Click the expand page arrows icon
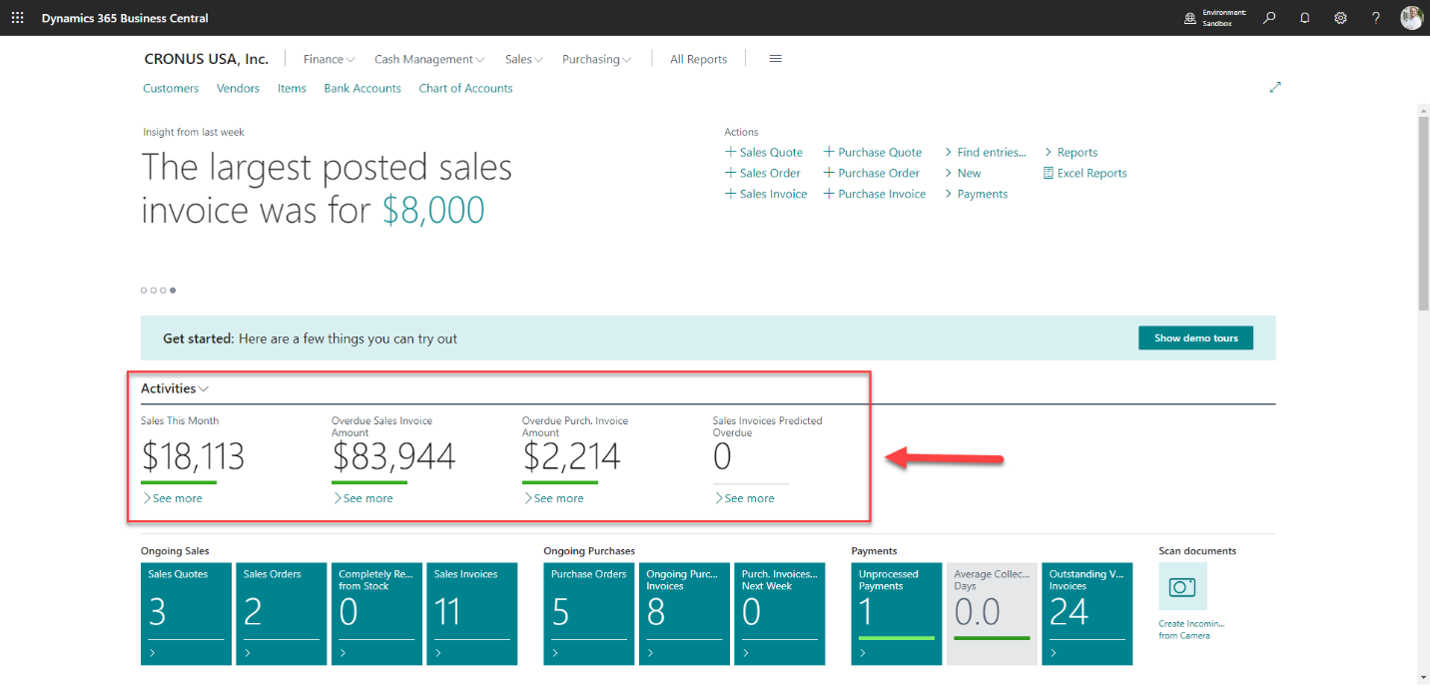 pyautogui.click(x=1275, y=88)
